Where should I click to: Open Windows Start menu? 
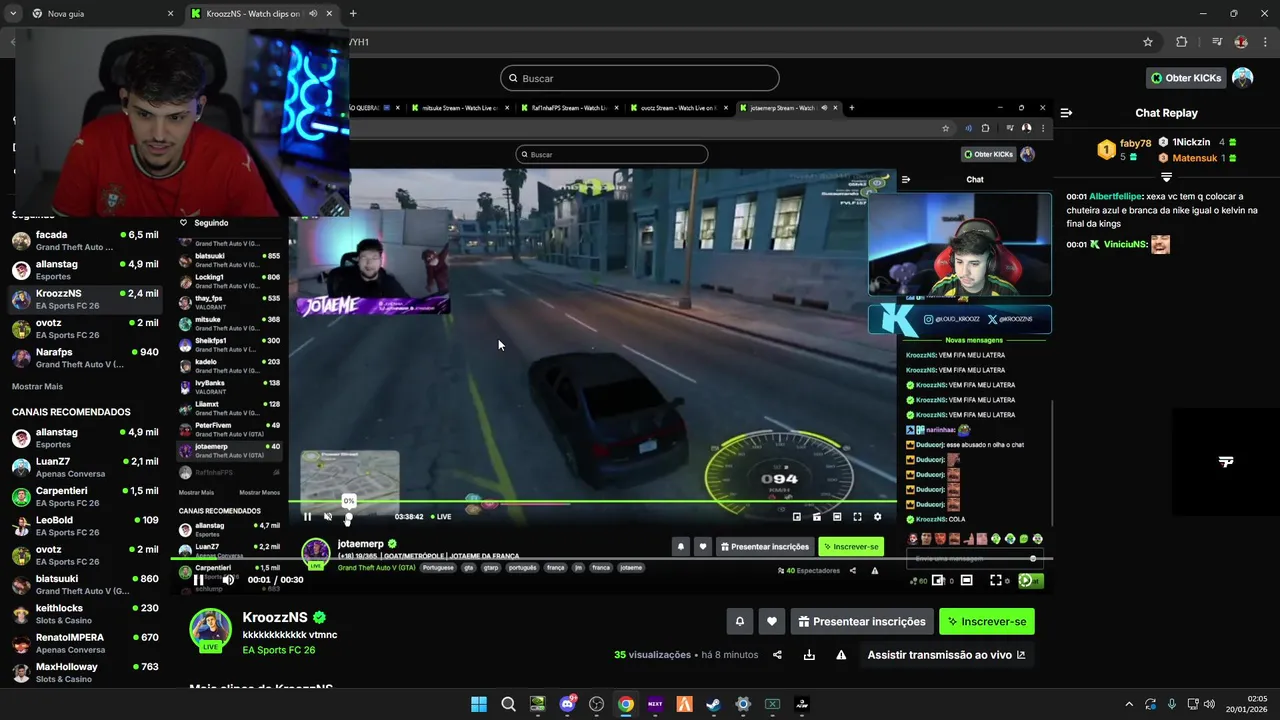coord(479,704)
